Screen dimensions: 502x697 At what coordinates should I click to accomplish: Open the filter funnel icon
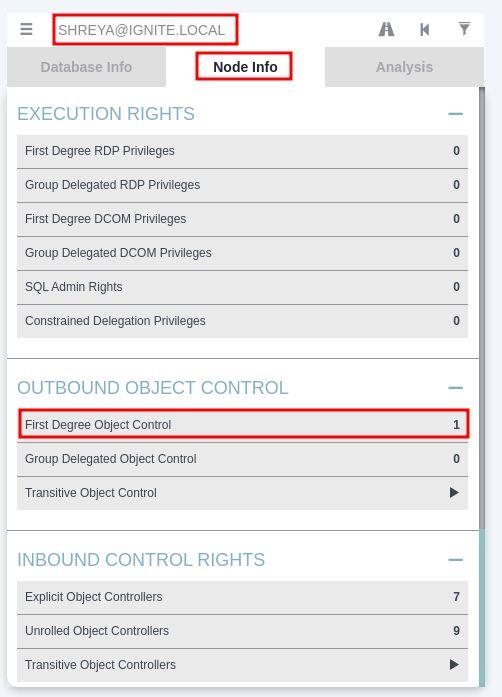pos(464,29)
